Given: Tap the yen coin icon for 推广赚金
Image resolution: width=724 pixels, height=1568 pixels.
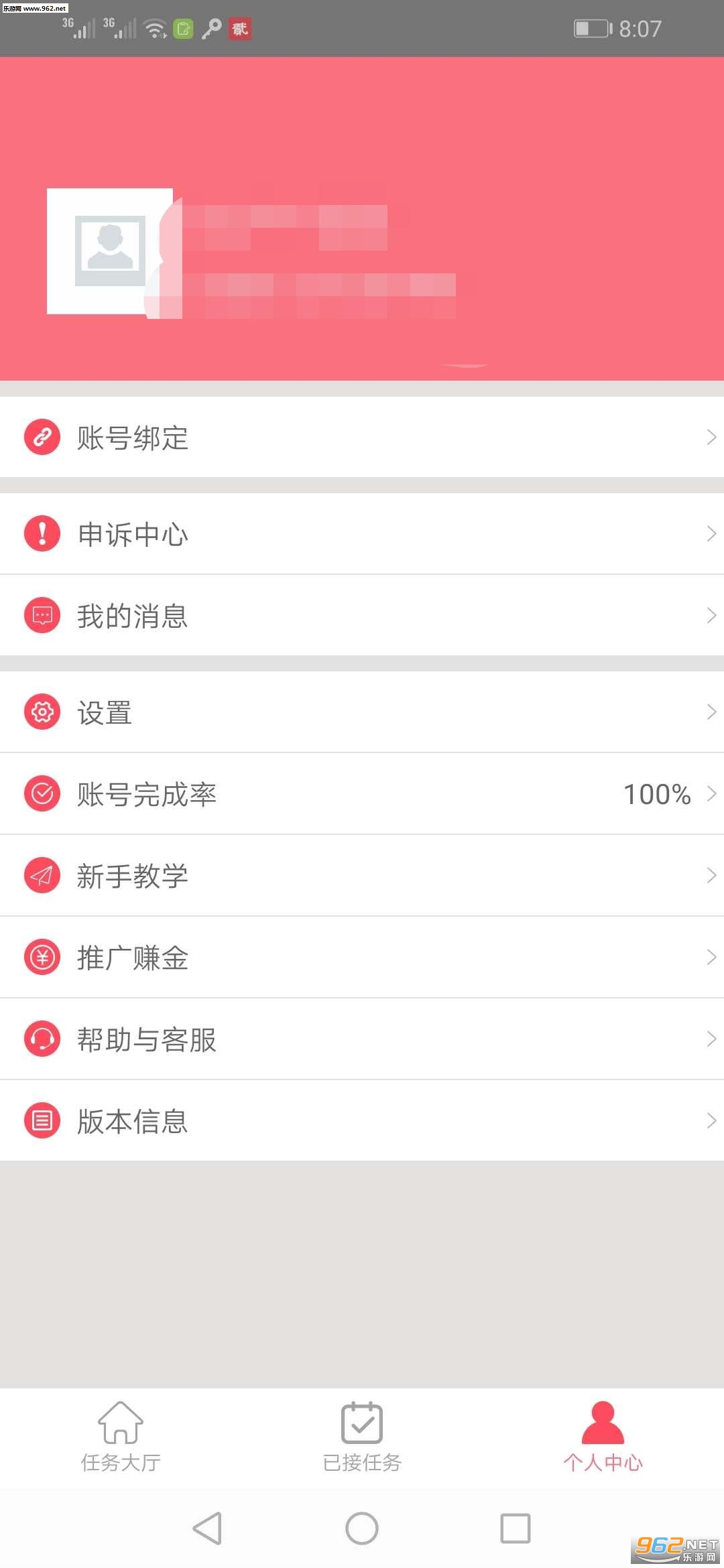Looking at the screenshot, I should tap(42, 957).
